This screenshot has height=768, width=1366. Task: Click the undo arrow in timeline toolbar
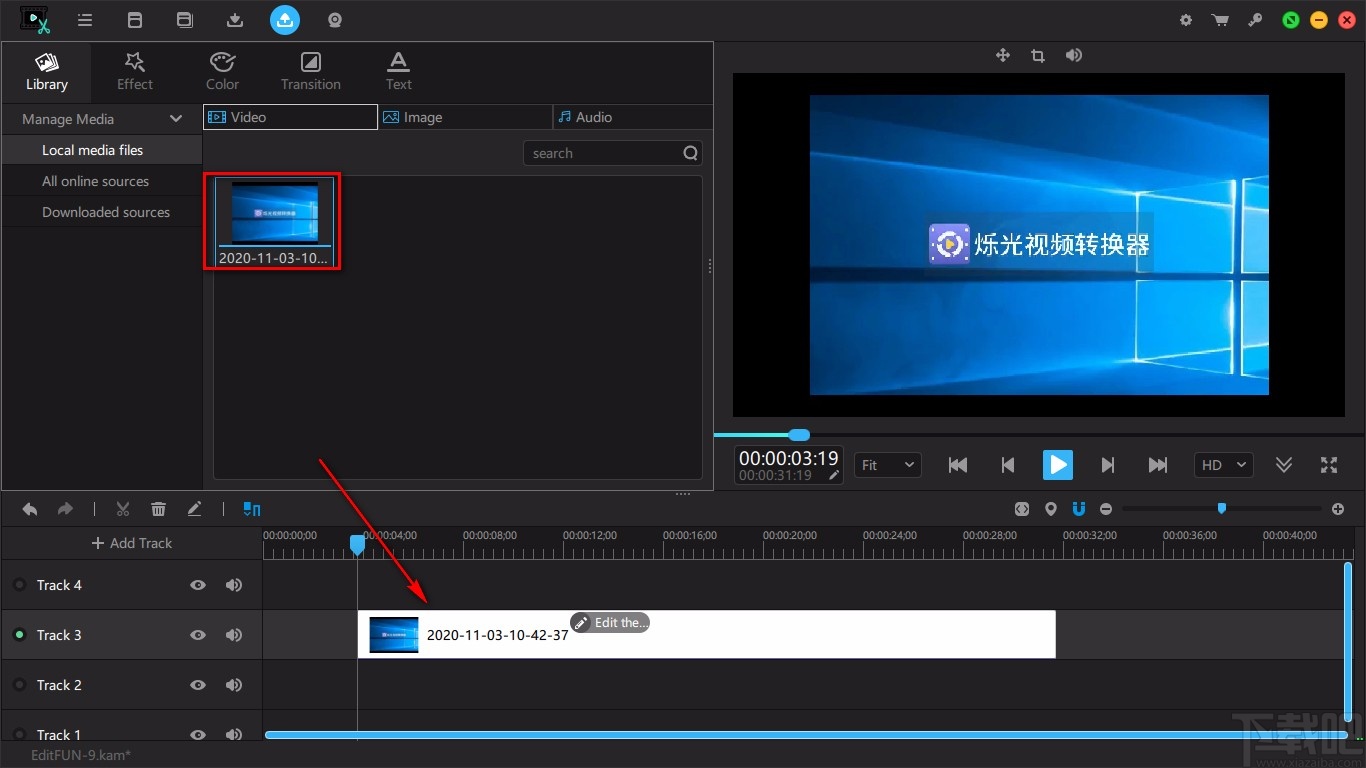pyautogui.click(x=30, y=509)
